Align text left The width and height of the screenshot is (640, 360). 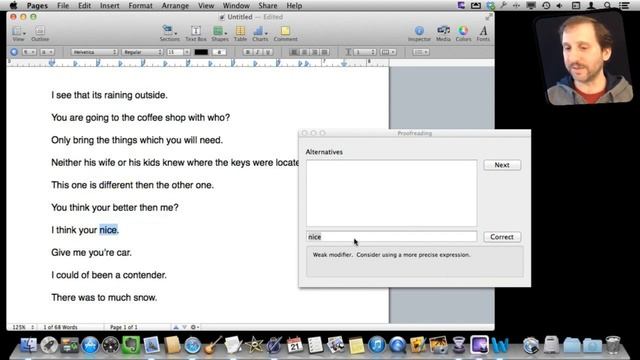click(x=294, y=52)
